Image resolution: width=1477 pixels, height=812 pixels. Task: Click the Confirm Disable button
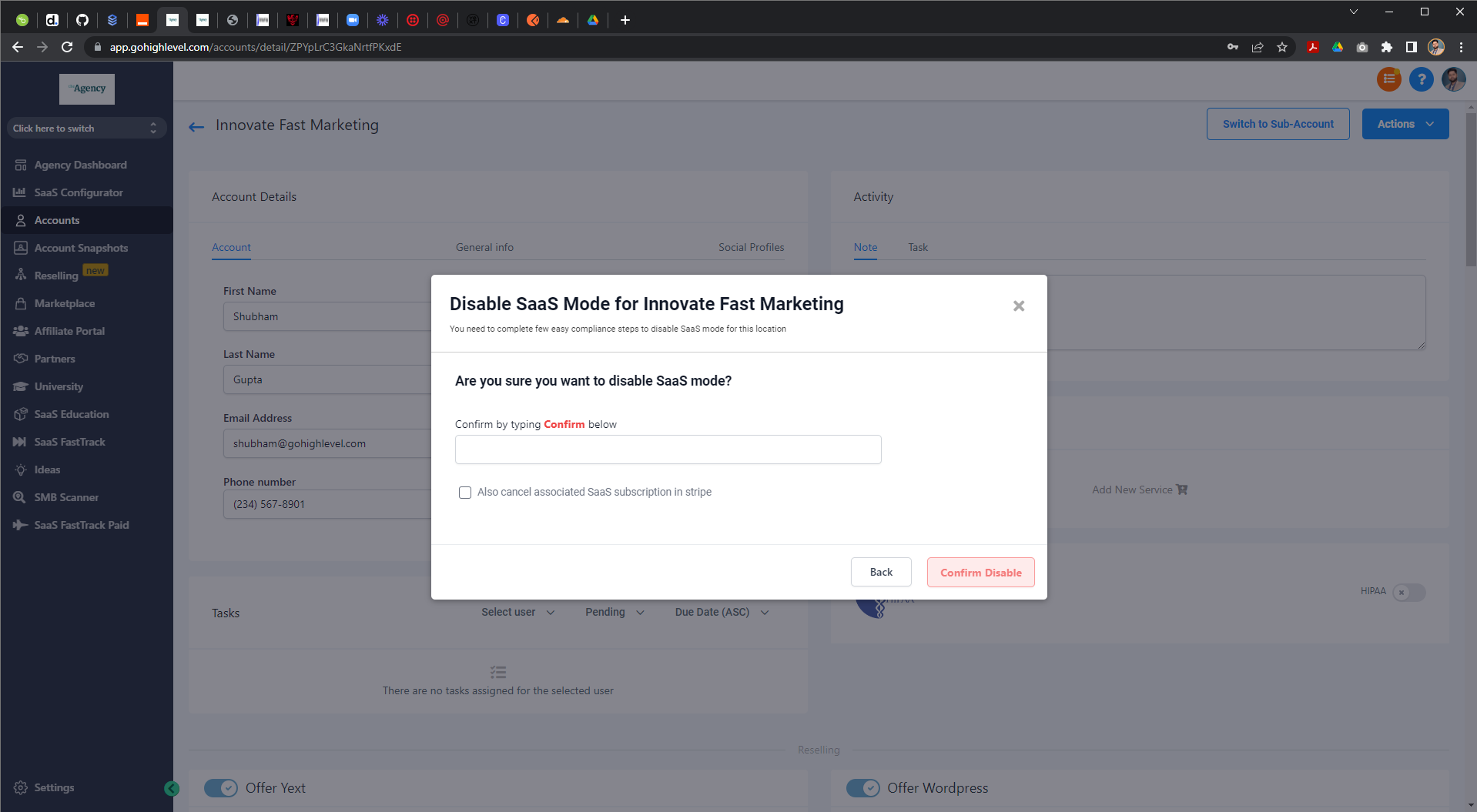tap(980, 572)
